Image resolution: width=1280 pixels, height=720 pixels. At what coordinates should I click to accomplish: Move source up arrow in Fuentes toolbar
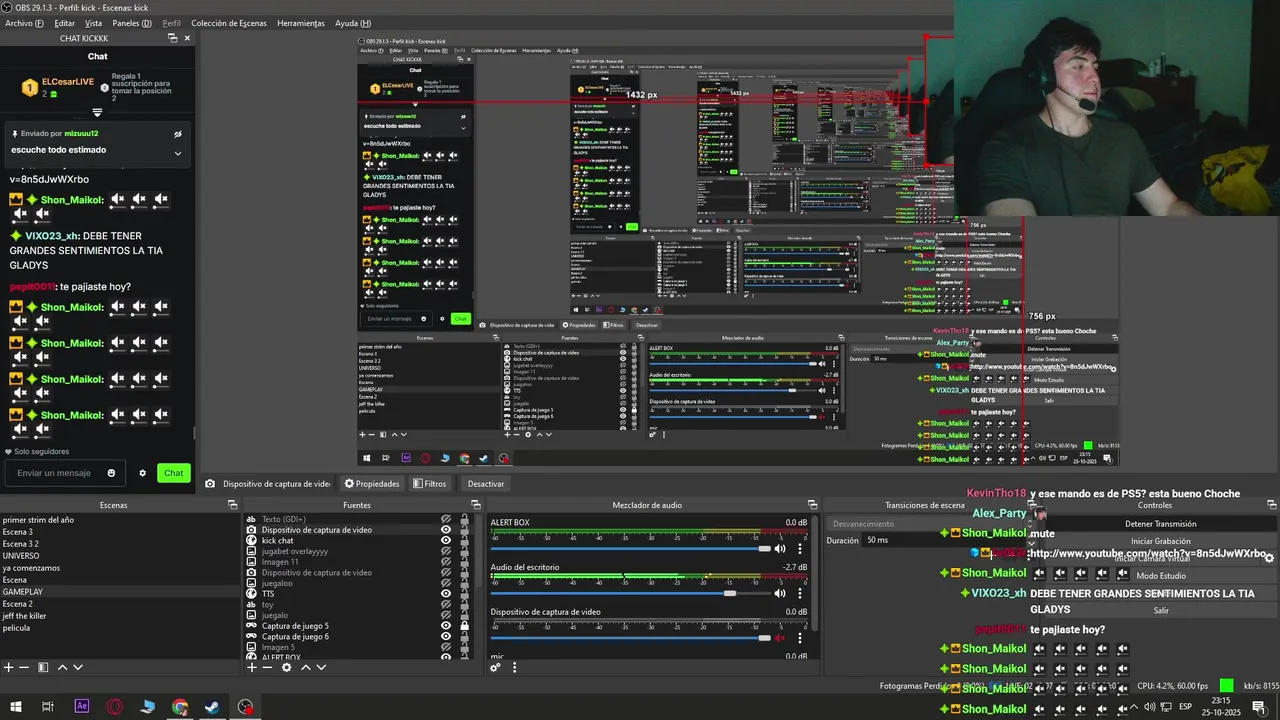[x=306, y=667]
